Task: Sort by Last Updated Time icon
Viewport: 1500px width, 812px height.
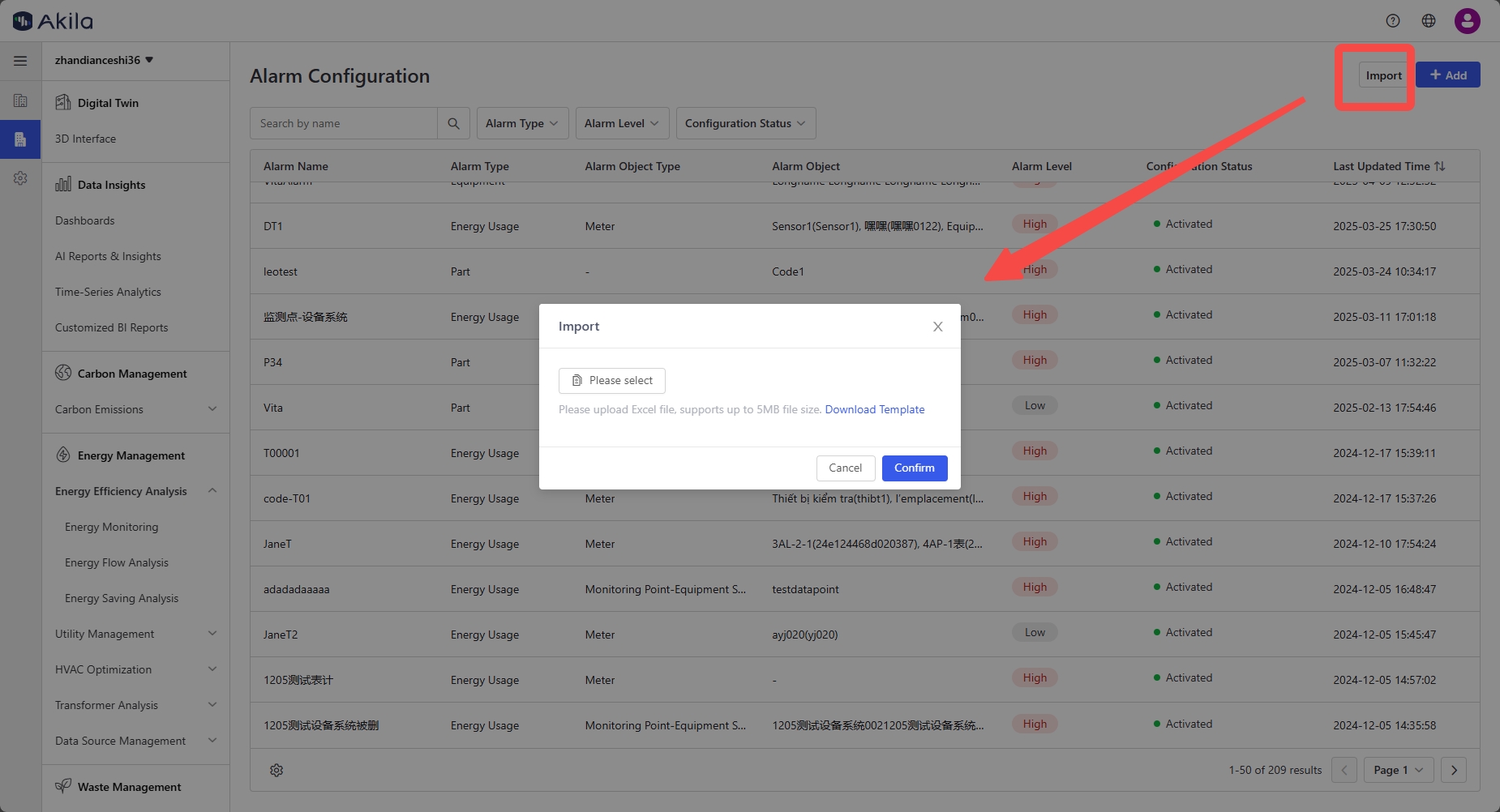Action: [1440, 166]
